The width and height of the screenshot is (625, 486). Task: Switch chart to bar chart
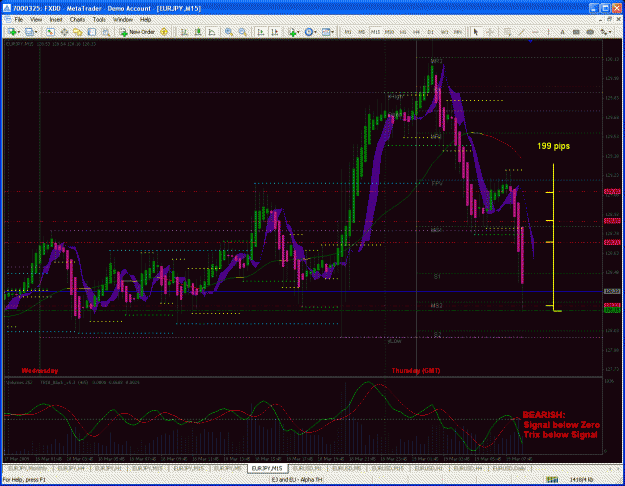pyautogui.click(x=184, y=32)
